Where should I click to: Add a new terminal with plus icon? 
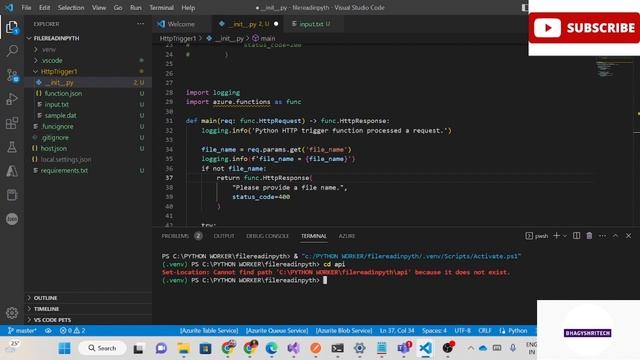pyautogui.click(x=556, y=236)
